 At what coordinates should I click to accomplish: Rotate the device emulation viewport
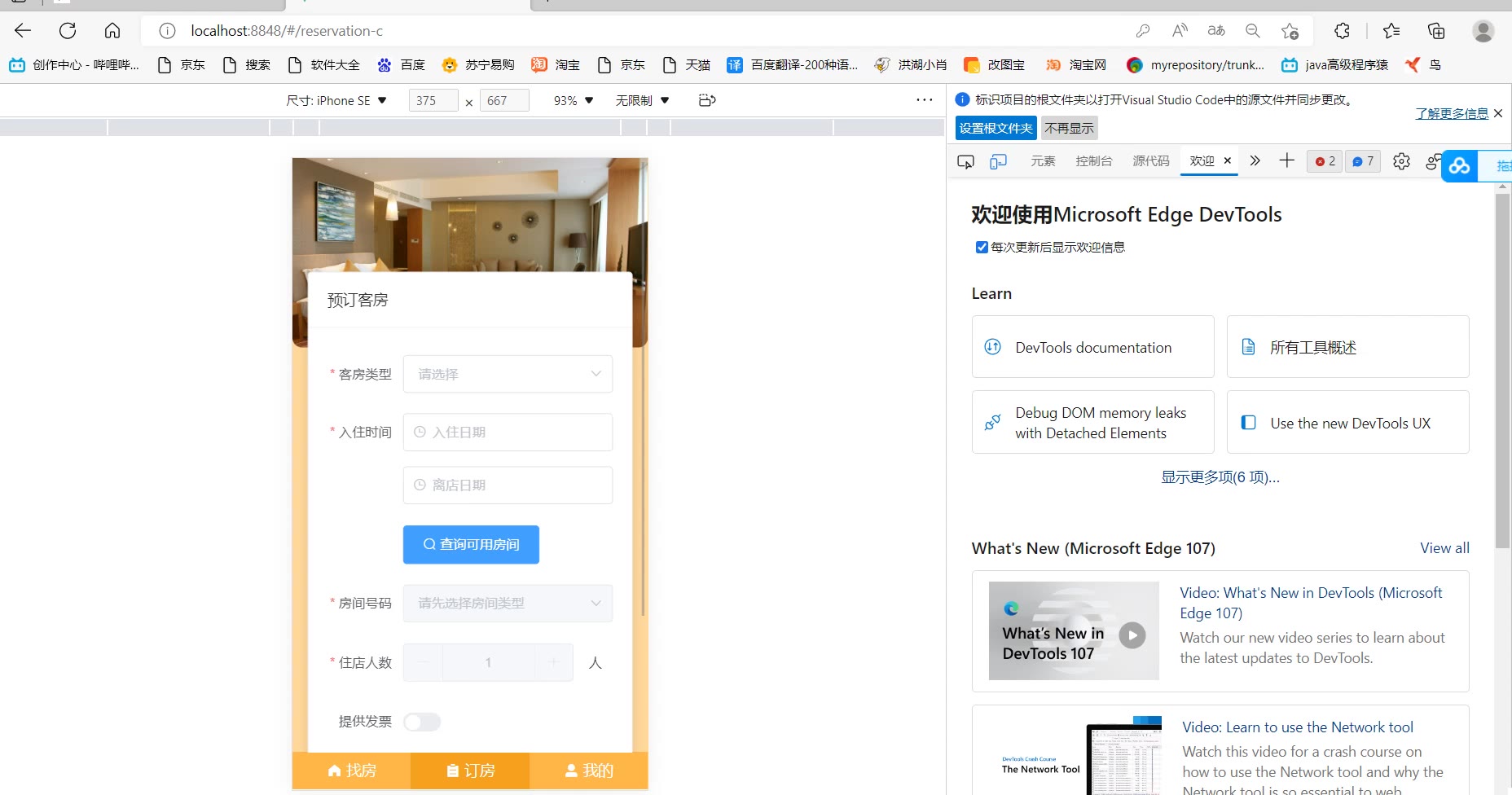coord(707,100)
